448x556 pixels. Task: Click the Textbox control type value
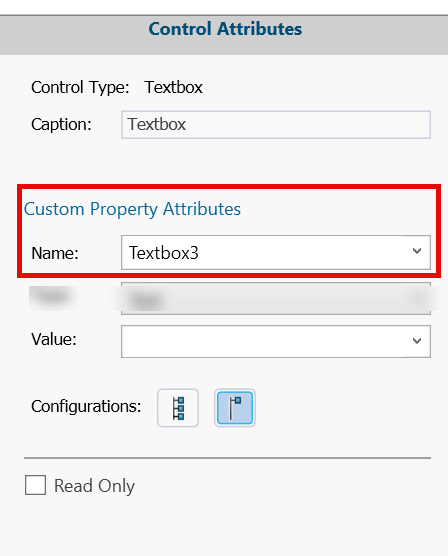(x=174, y=87)
